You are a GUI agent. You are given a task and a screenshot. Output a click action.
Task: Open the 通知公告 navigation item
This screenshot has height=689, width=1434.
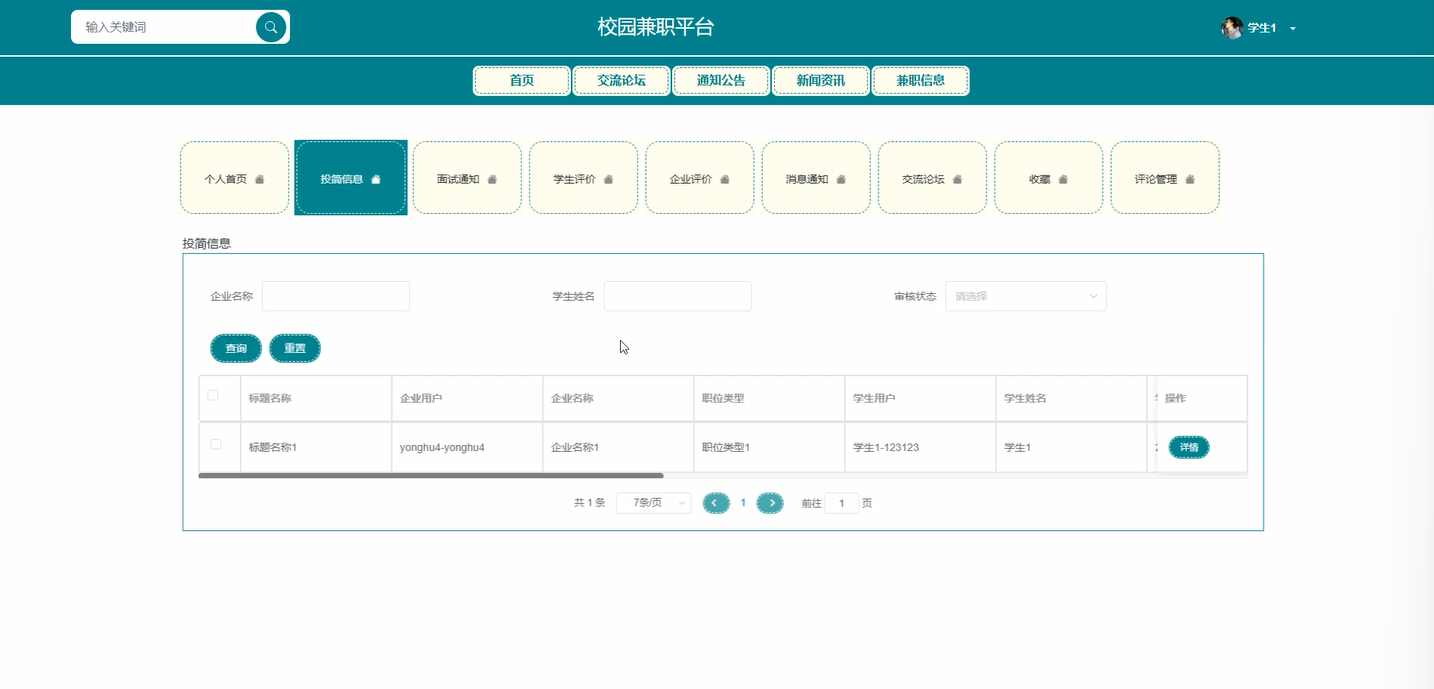point(721,81)
